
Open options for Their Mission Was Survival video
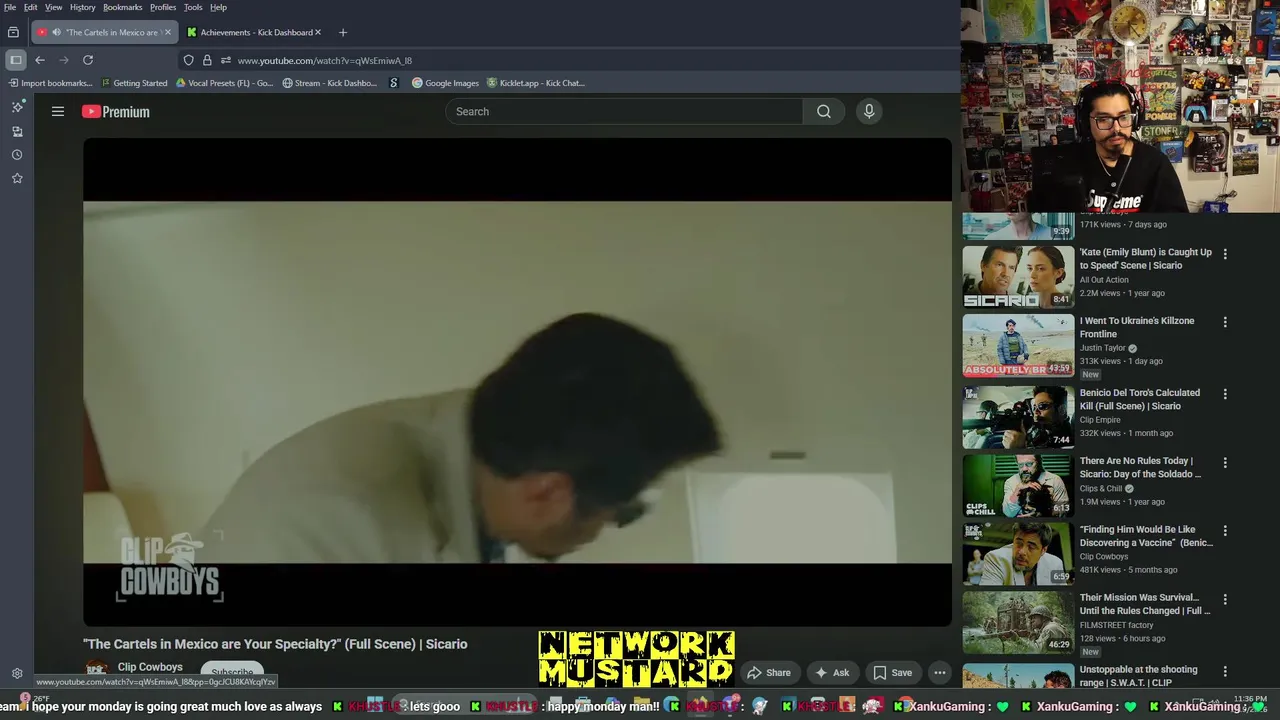click(1225, 599)
